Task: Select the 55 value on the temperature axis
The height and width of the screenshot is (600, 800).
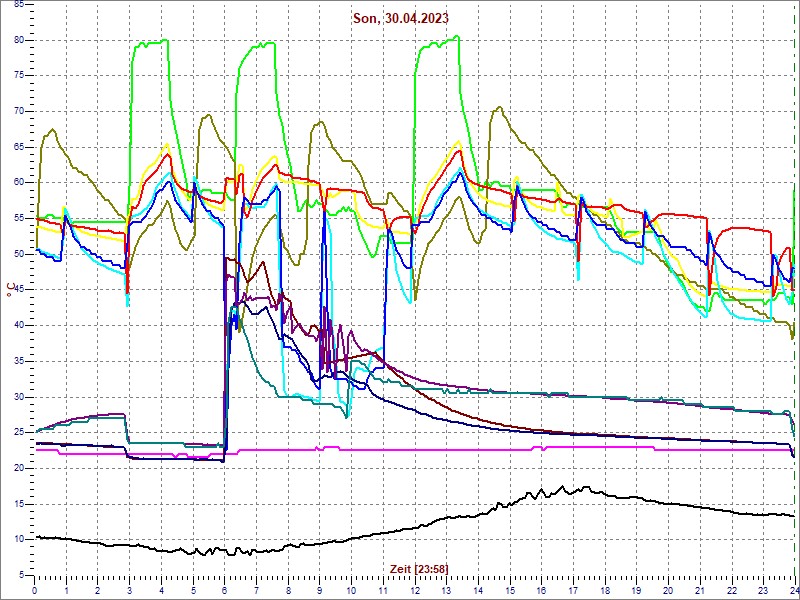Action: point(17,218)
